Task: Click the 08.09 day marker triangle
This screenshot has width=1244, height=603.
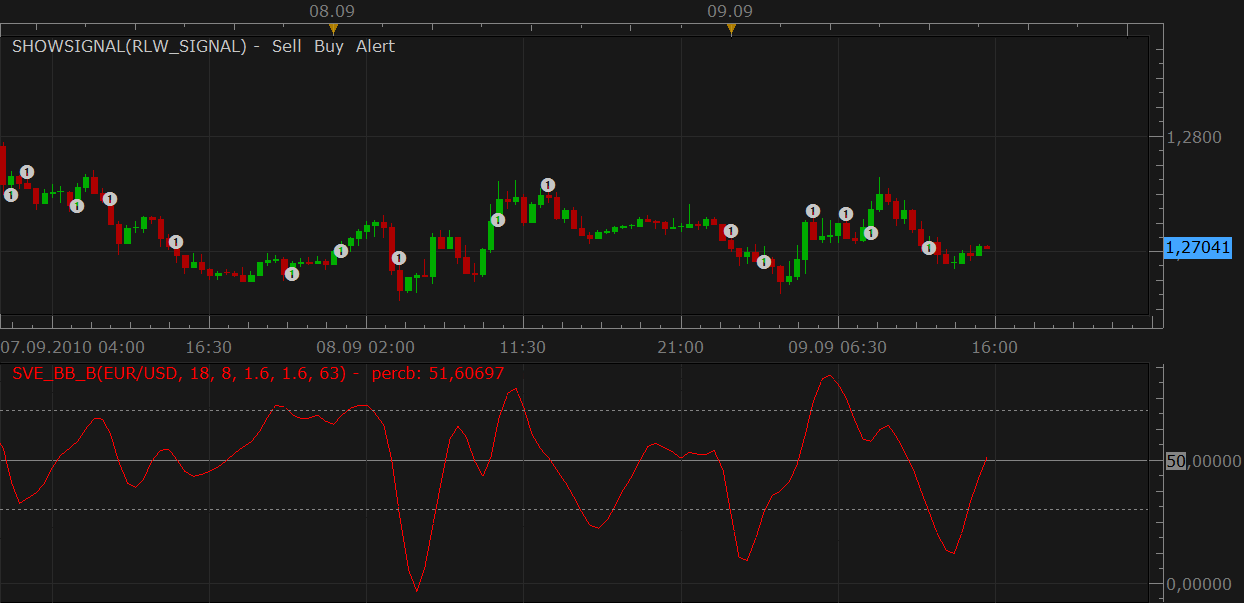Action: tap(333, 29)
